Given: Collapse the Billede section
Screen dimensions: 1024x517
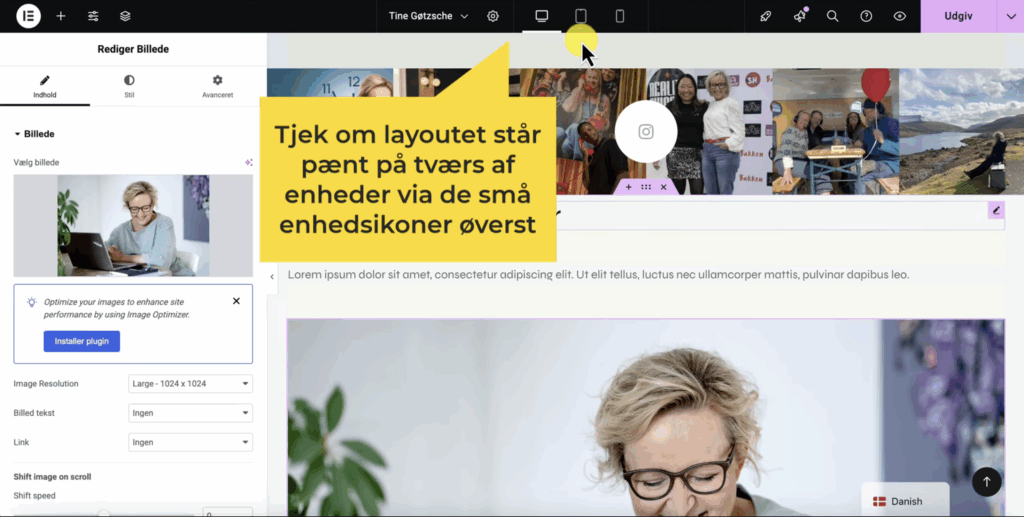Looking at the screenshot, I should (x=35, y=134).
